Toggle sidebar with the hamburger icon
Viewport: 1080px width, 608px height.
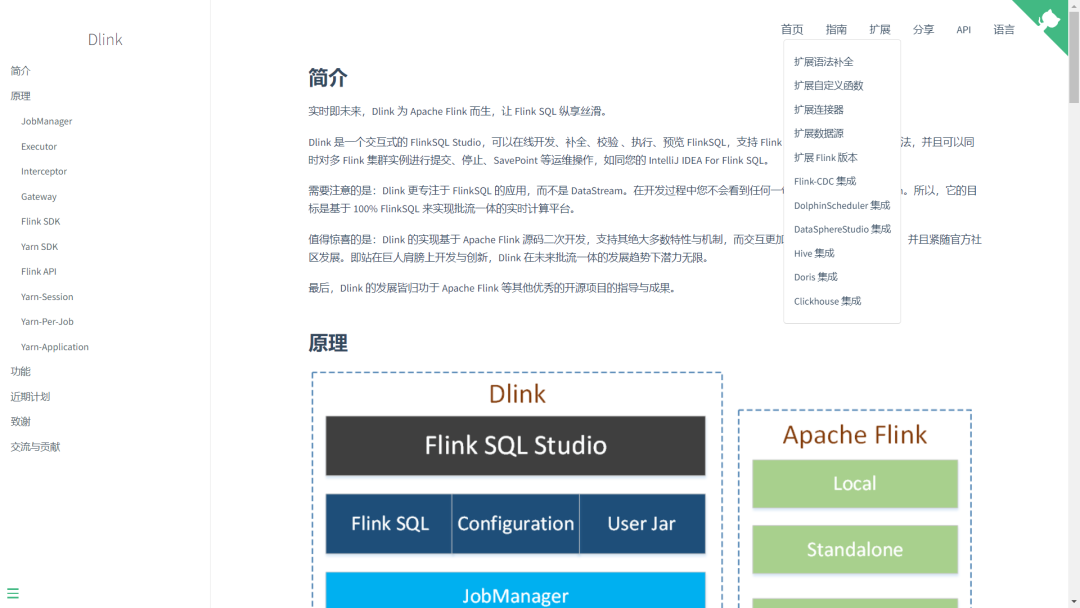(12, 593)
